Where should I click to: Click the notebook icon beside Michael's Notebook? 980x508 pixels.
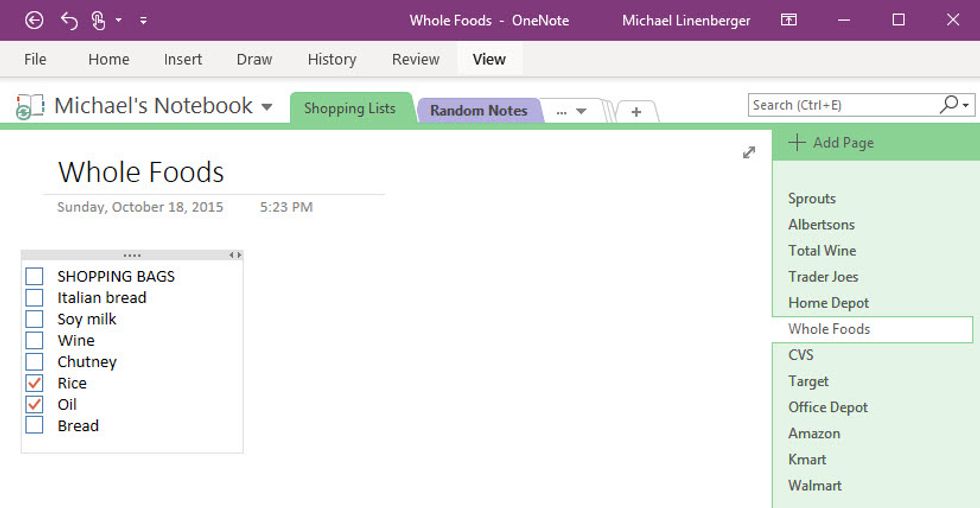pos(30,106)
